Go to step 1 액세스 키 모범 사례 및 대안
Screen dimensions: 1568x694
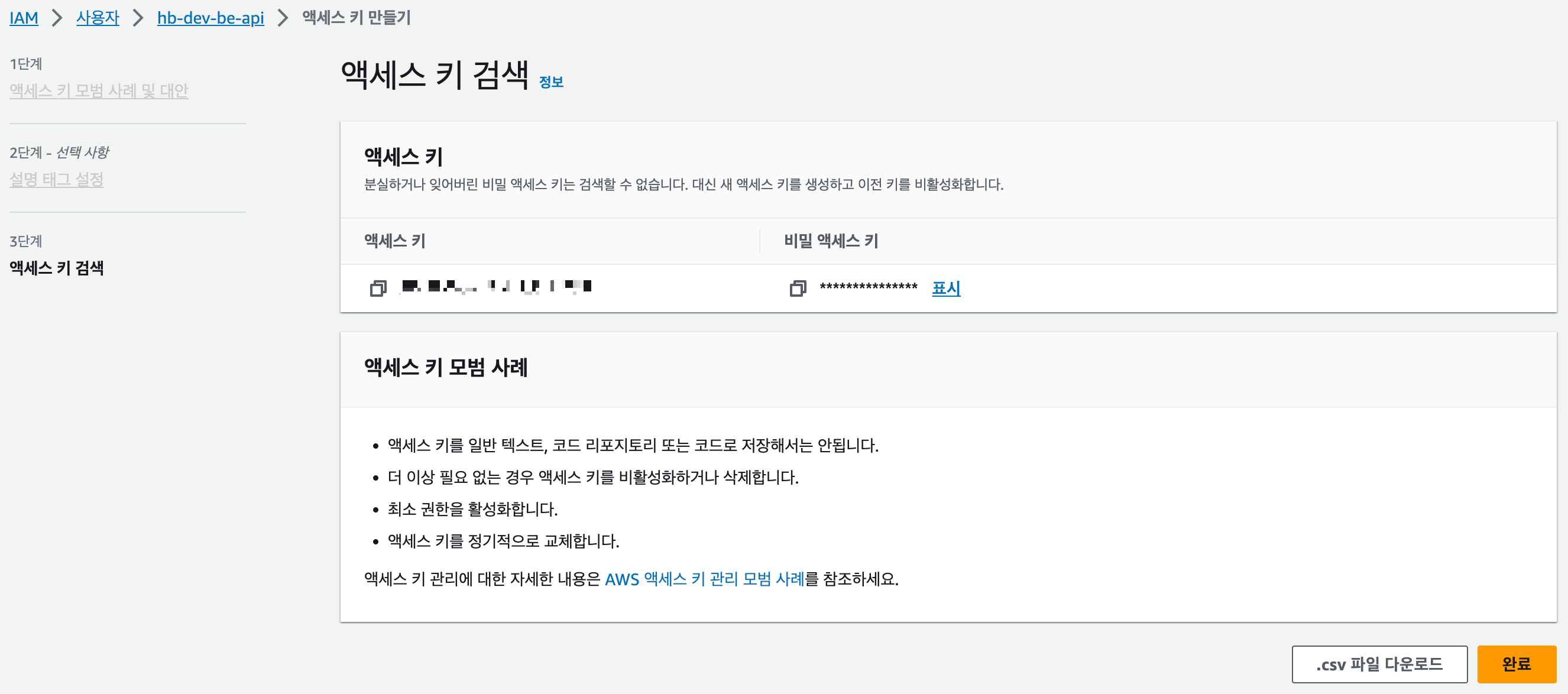point(99,90)
